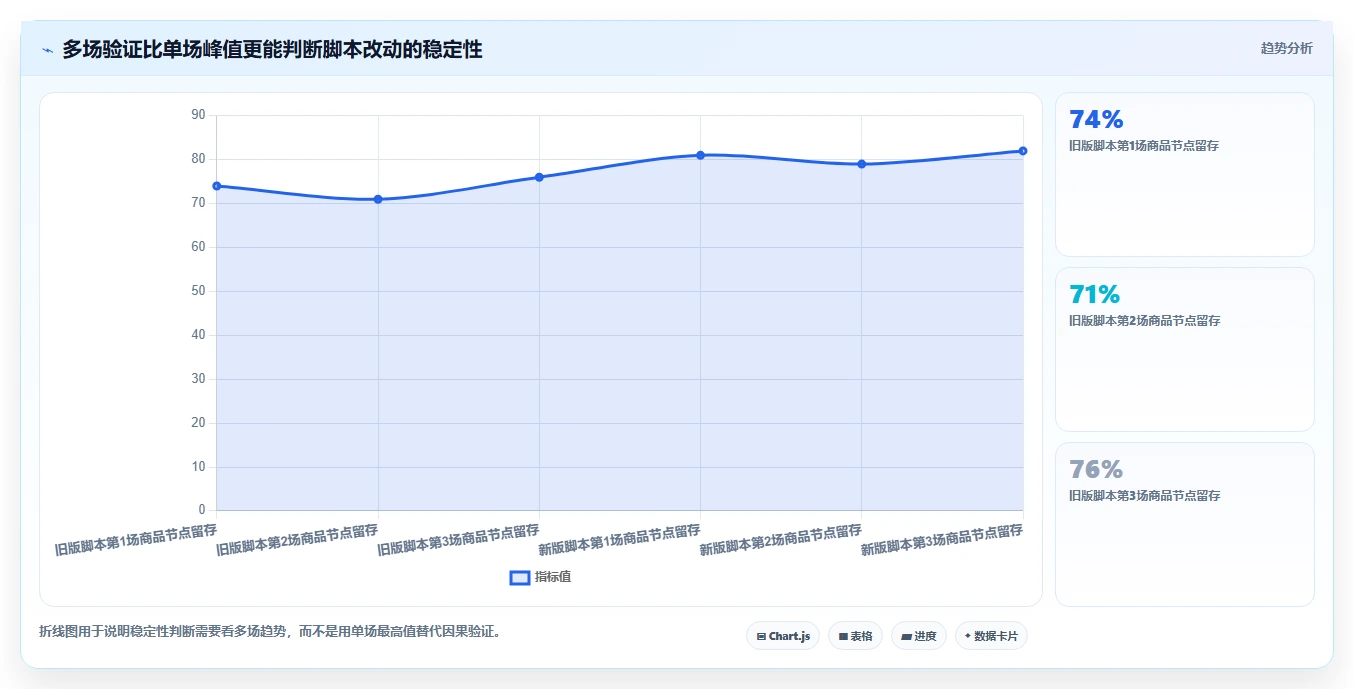This screenshot has height=689, width=1354.
Task: Select the 76% data card
Action: tap(1185, 524)
